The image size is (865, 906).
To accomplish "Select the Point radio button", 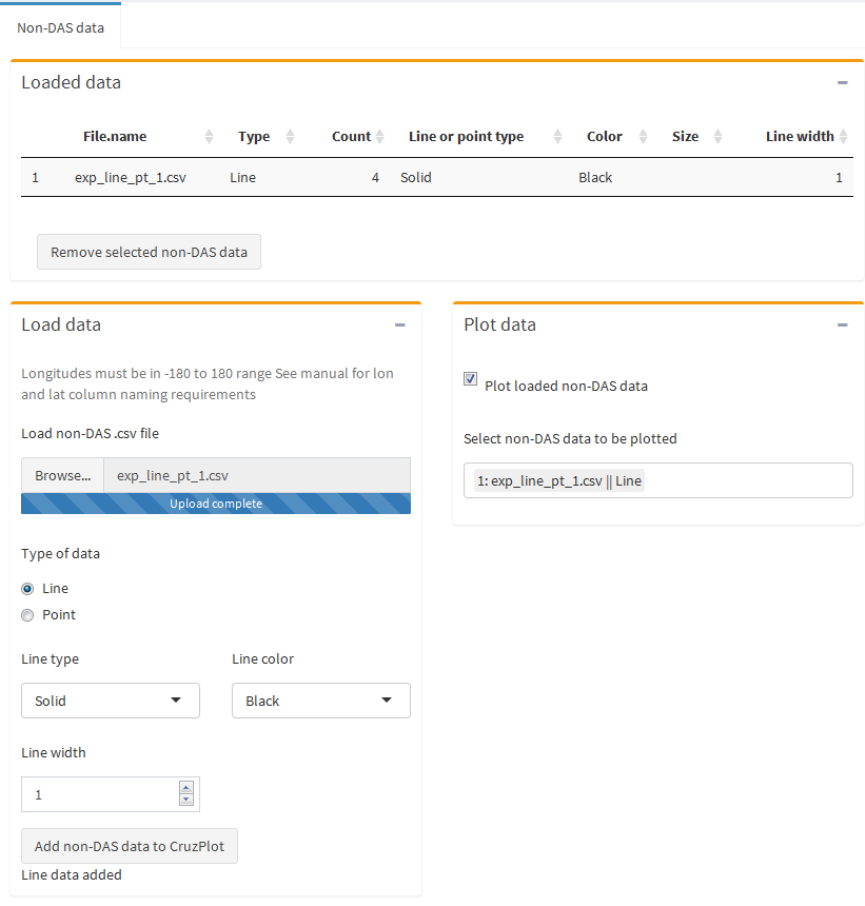I will point(27,615).
